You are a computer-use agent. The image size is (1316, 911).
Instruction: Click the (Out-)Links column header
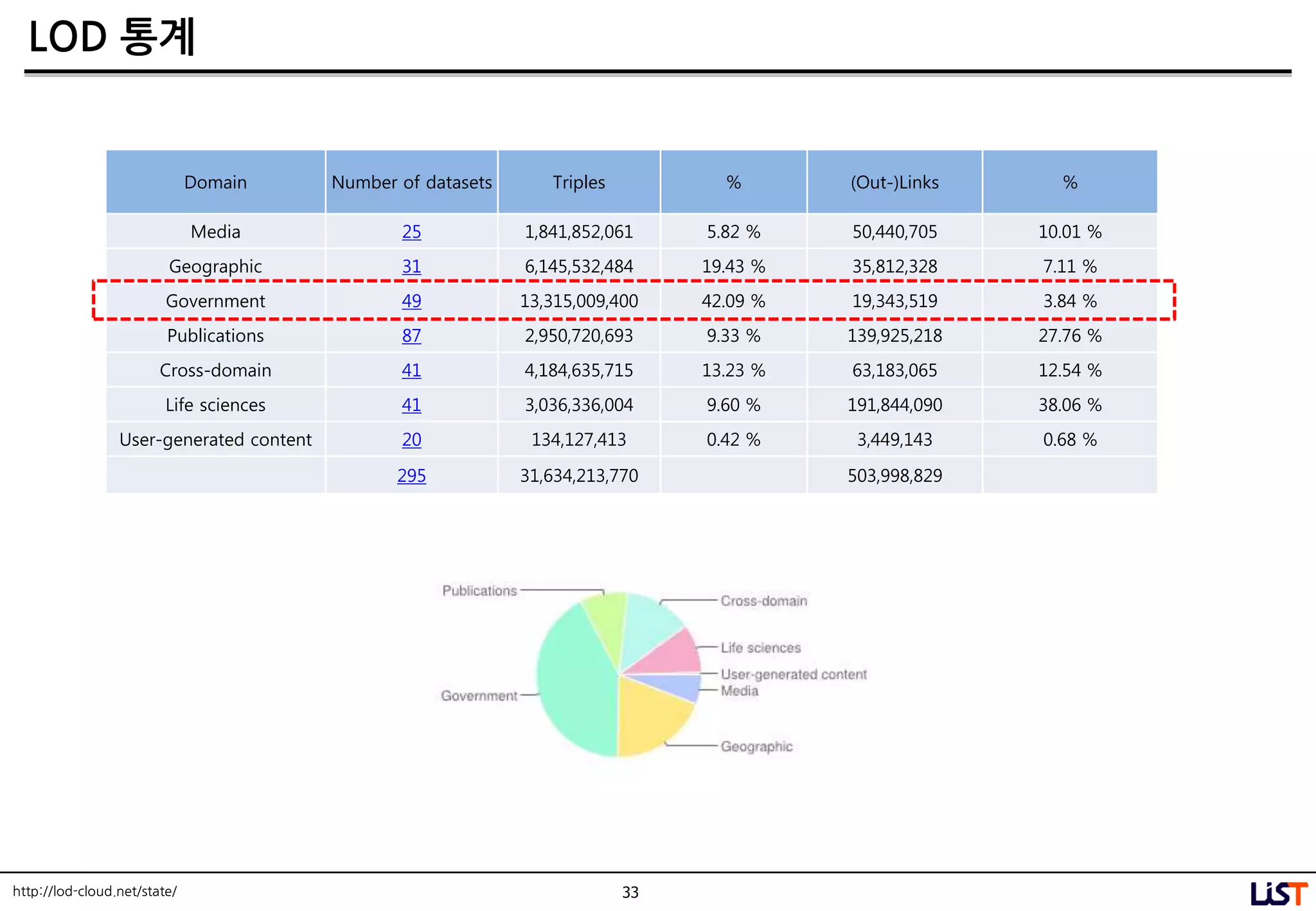[x=894, y=182]
